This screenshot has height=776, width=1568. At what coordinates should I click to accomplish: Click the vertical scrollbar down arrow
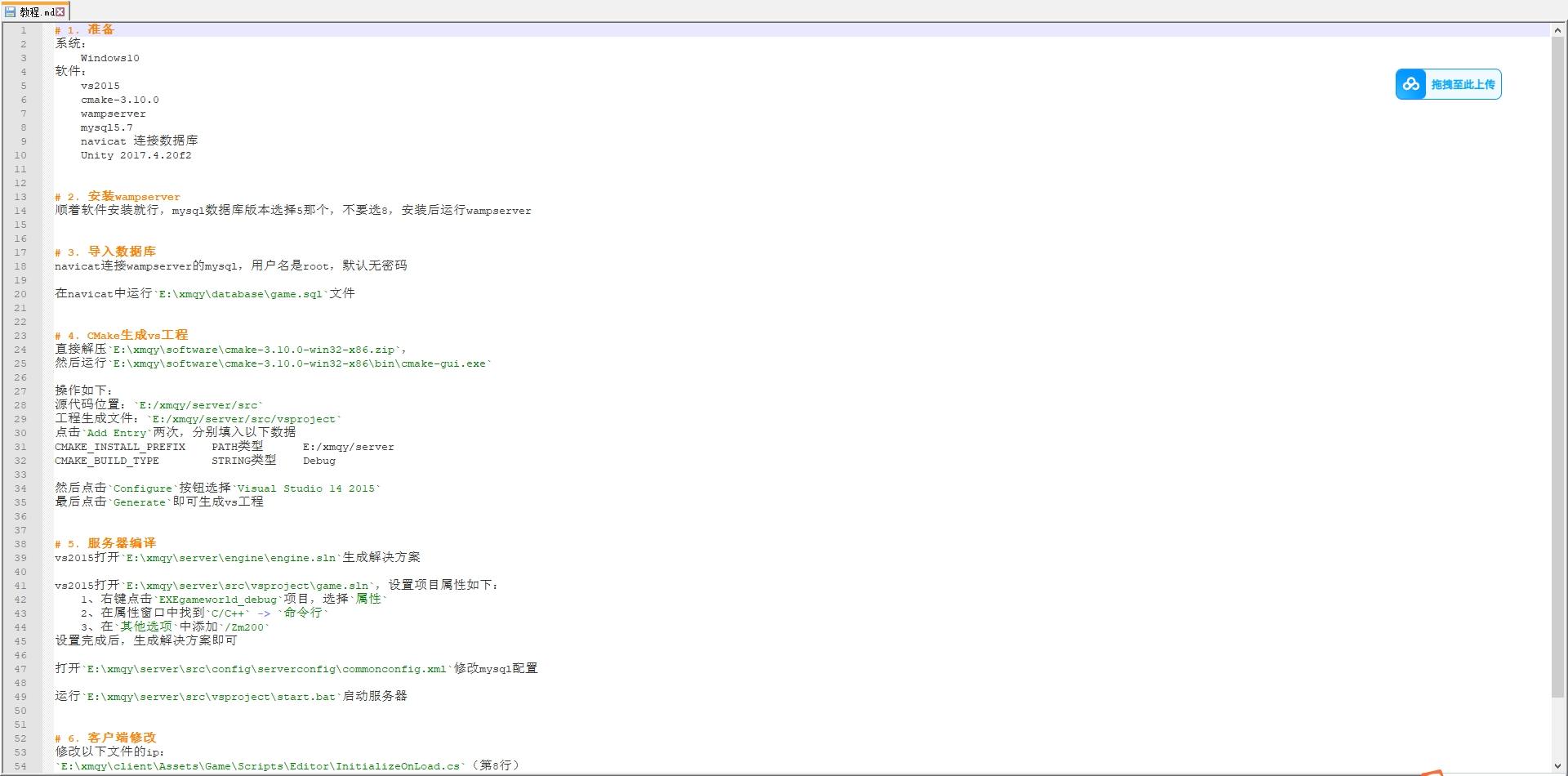[1558, 765]
